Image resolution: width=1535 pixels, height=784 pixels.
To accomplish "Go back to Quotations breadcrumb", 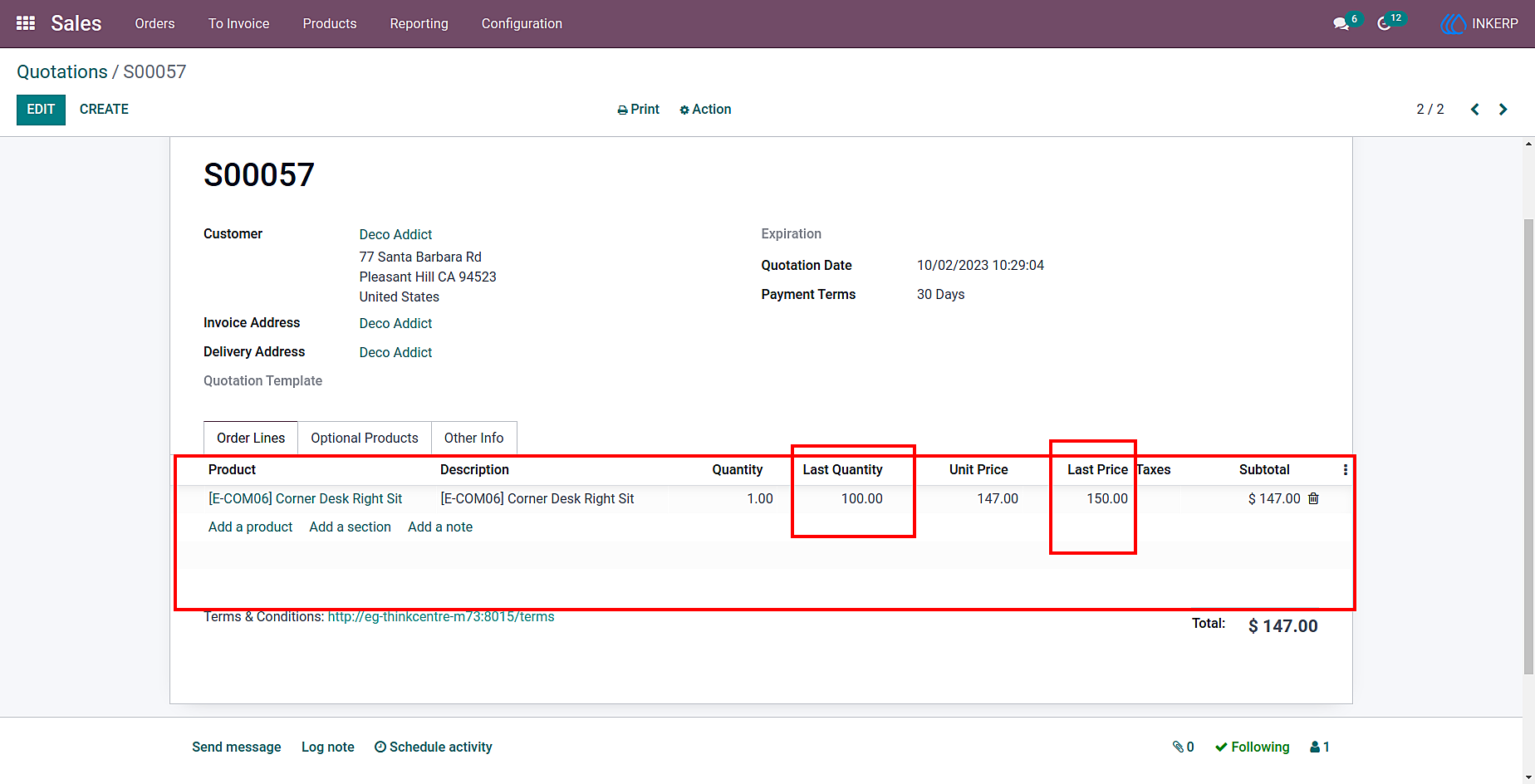I will coord(62,71).
